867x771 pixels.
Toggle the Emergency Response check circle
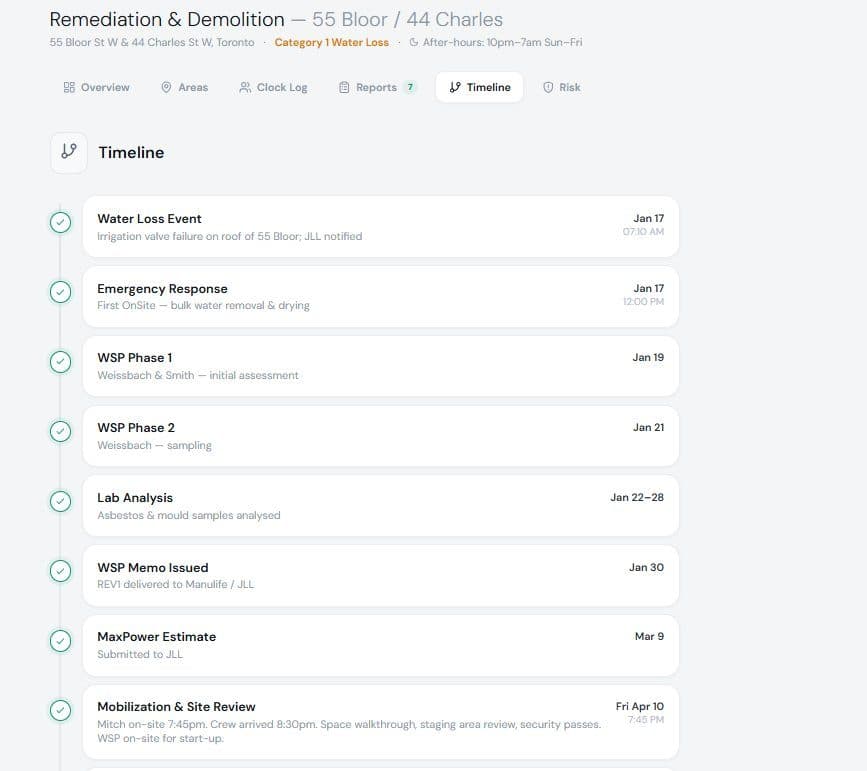pyautogui.click(x=60, y=292)
